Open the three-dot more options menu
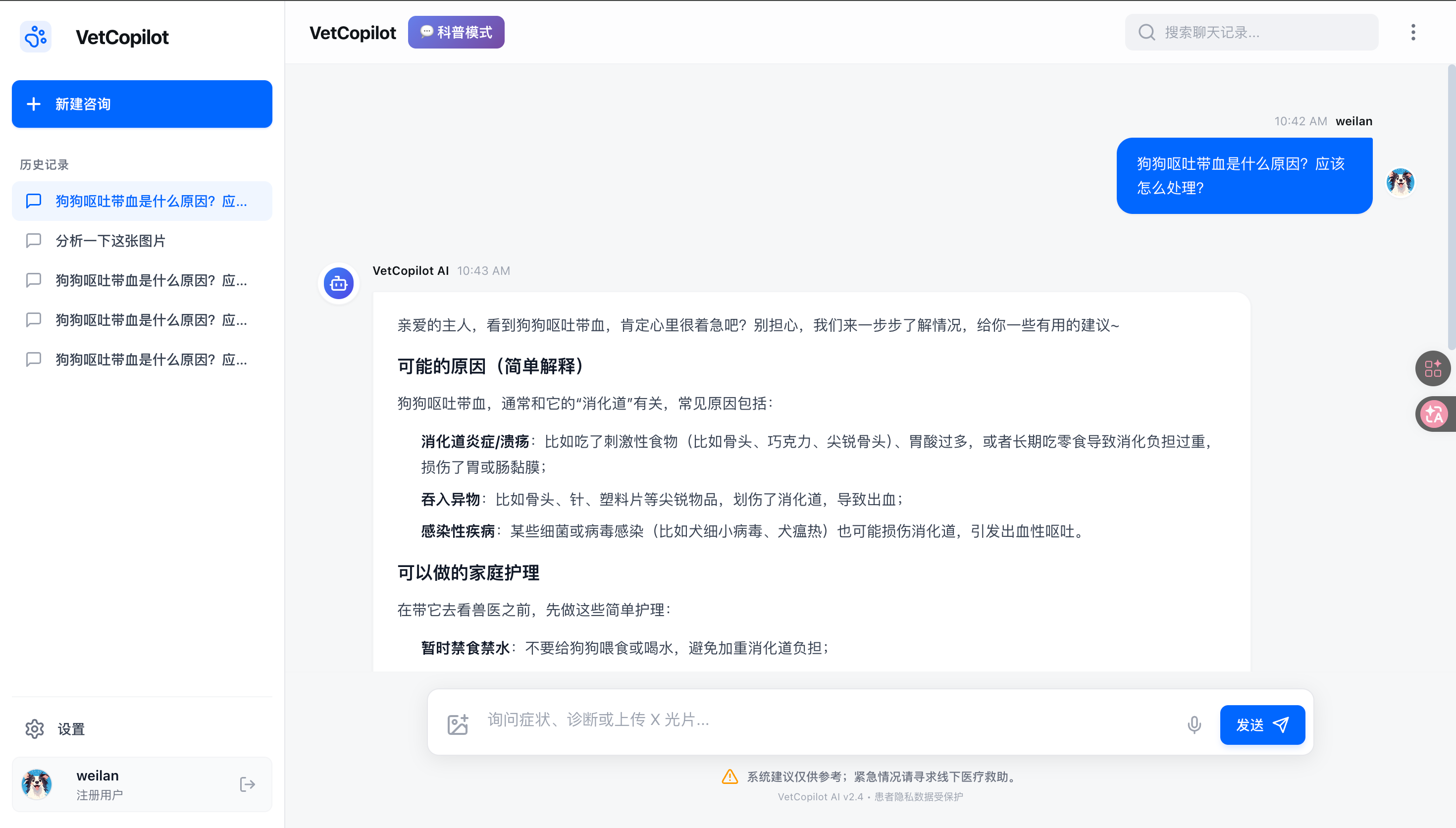This screenshot has height=828, width=1456. [1413, 32]
